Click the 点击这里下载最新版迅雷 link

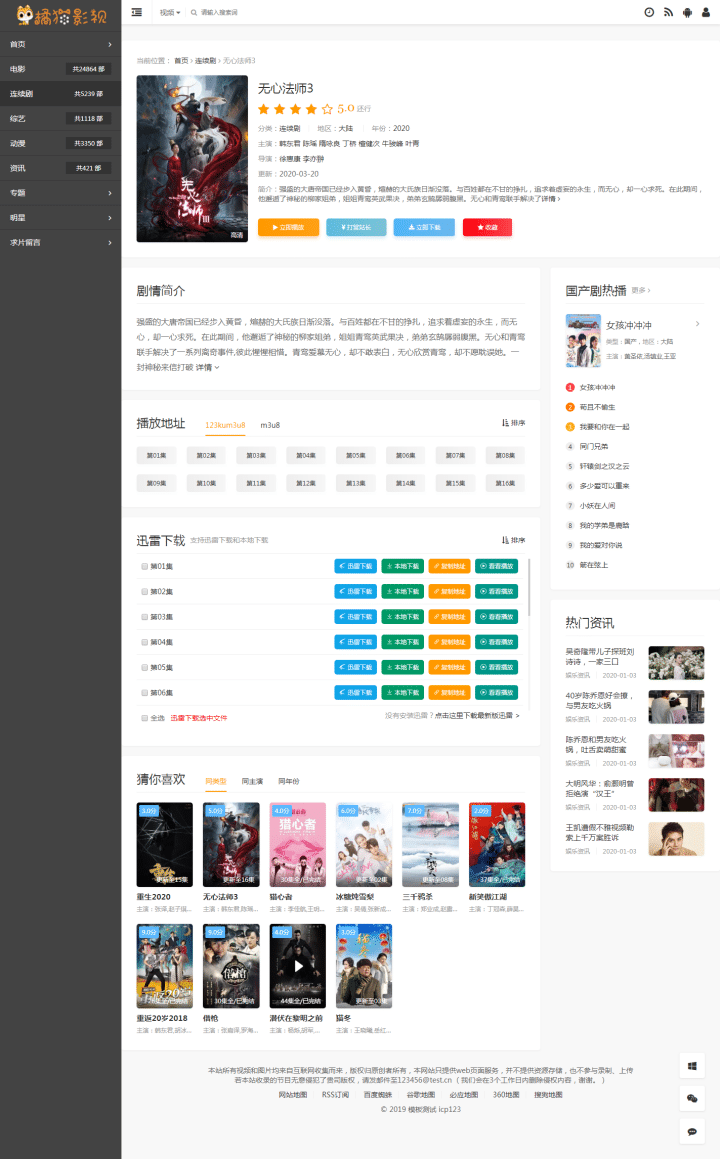pos(477,716)
